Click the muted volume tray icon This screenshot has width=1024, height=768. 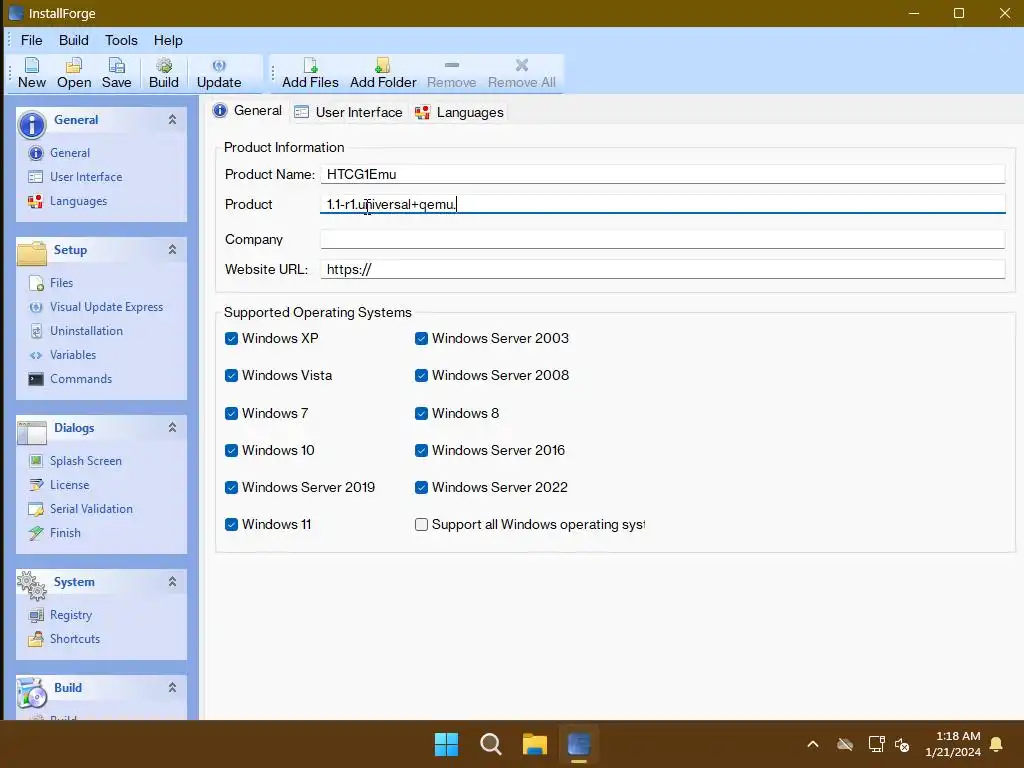click(x=903, y=744)
